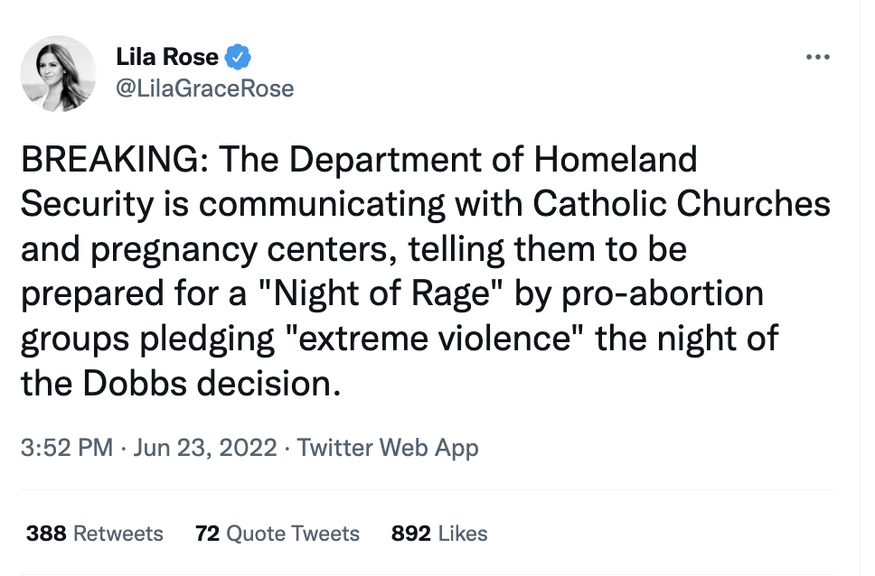Image resolution: width=875 pixels, height=576 pixels.
Task: Show the 892 Likes list
Action: (439, 533)
